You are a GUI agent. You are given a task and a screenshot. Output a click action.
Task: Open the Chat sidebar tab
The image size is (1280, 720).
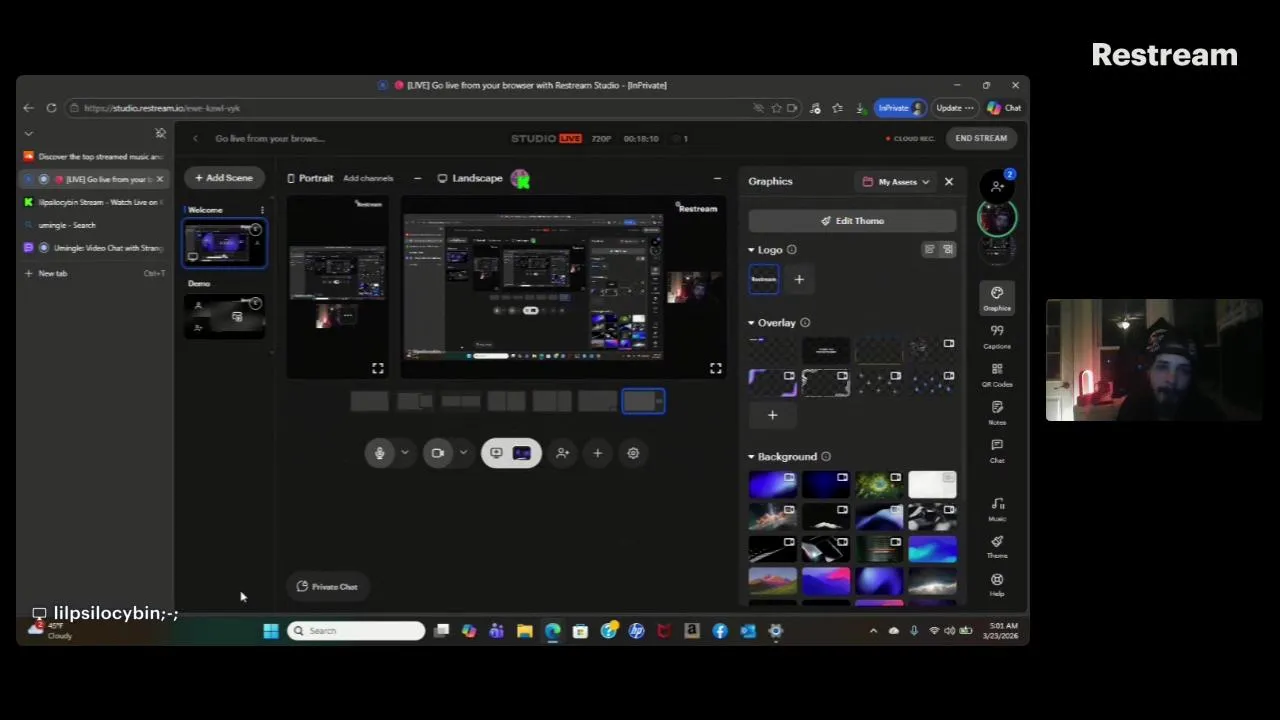coord(997,451)
